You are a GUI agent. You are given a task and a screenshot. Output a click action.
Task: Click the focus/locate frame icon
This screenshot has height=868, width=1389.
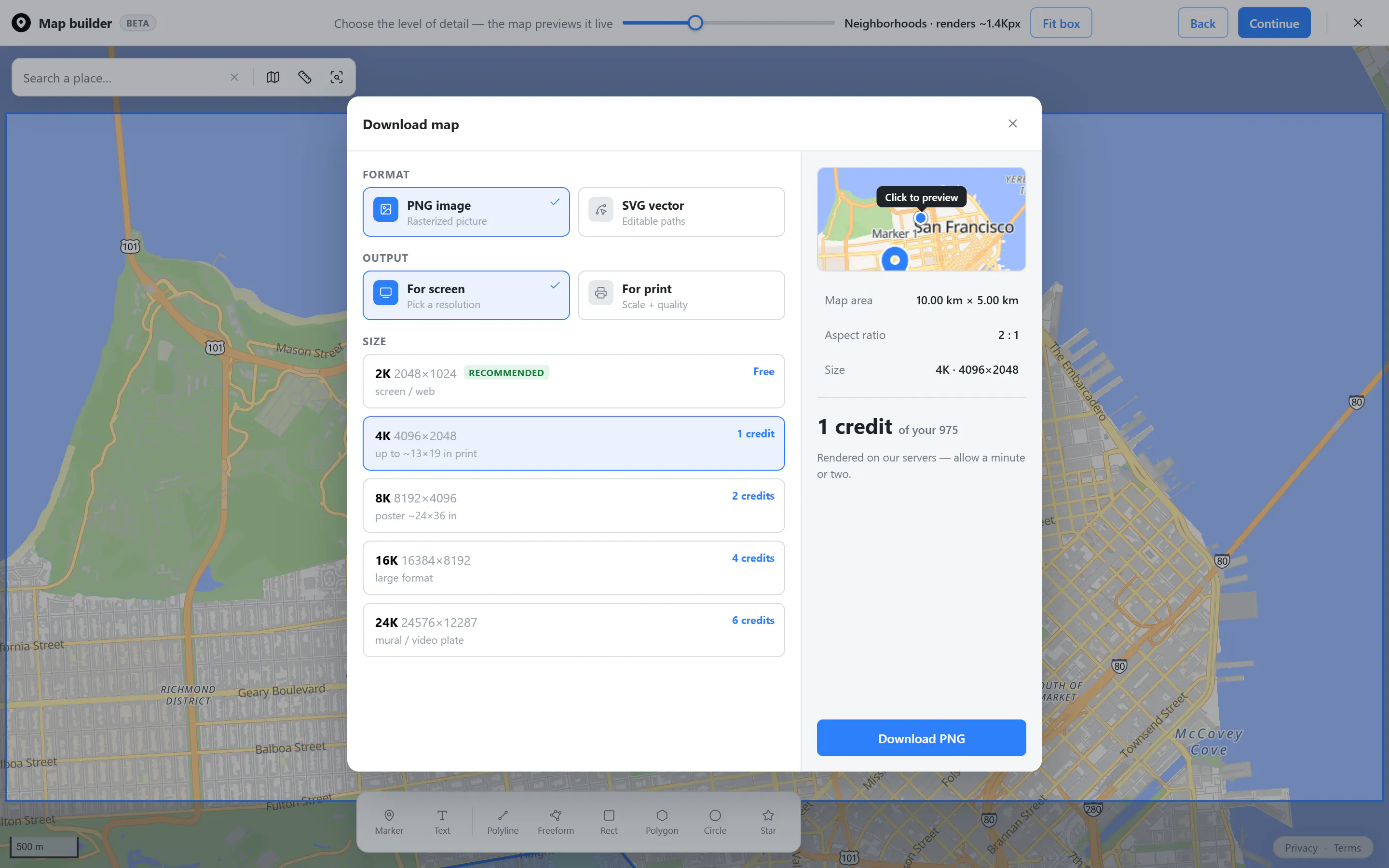337,78
